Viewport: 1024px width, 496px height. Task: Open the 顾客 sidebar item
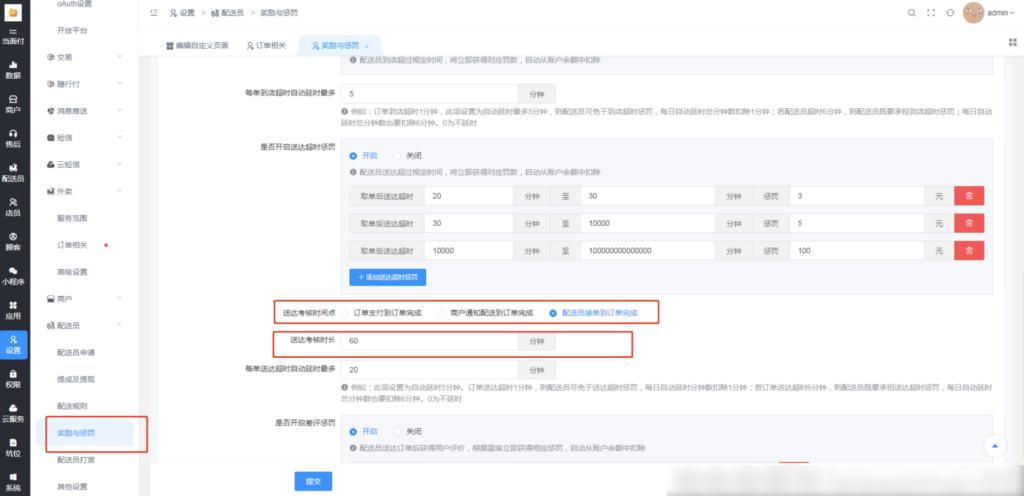[14, 241]
